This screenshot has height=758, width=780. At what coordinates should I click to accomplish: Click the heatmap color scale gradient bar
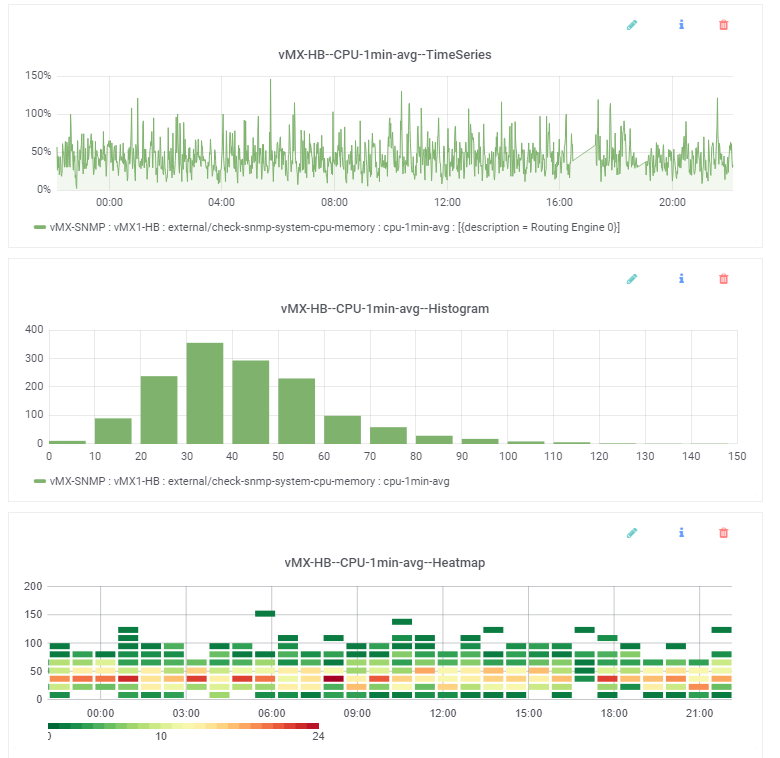pos(184,726)
